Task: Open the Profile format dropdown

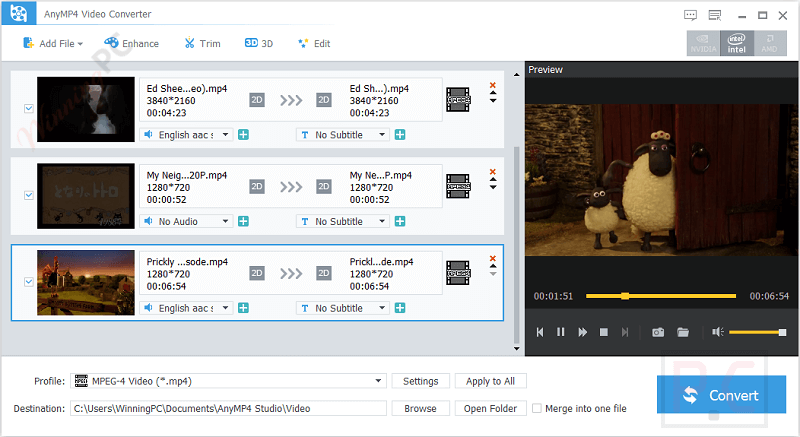Action: coord(228,381)
